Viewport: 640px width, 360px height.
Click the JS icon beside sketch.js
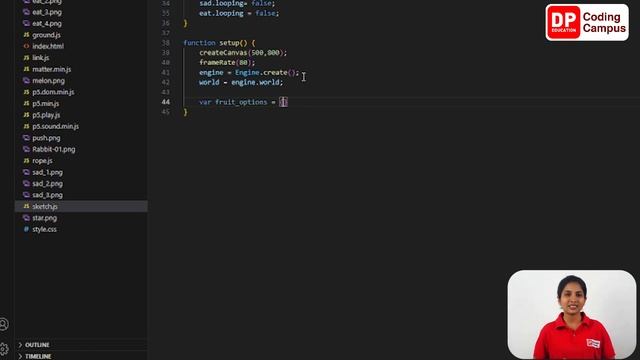(x=27, y=207)
